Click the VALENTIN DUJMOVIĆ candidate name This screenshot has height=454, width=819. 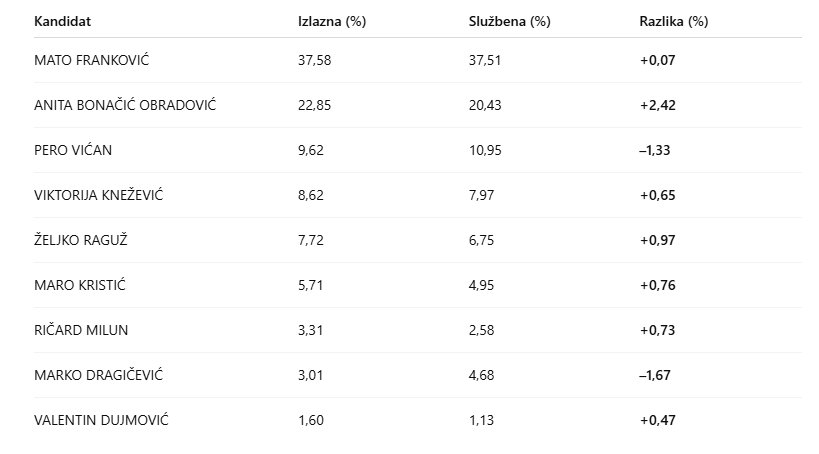(x=101, y=420)
